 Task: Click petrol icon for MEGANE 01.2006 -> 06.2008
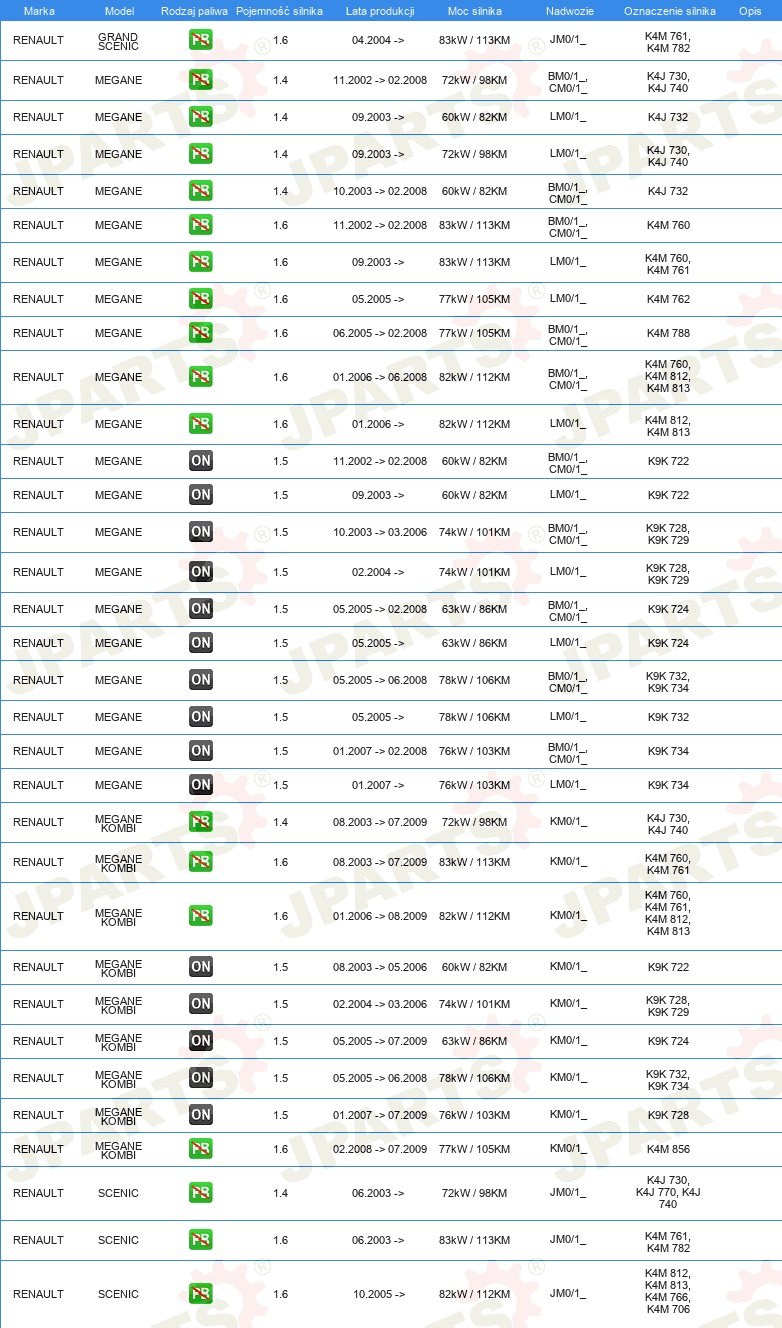coord(201,377)
